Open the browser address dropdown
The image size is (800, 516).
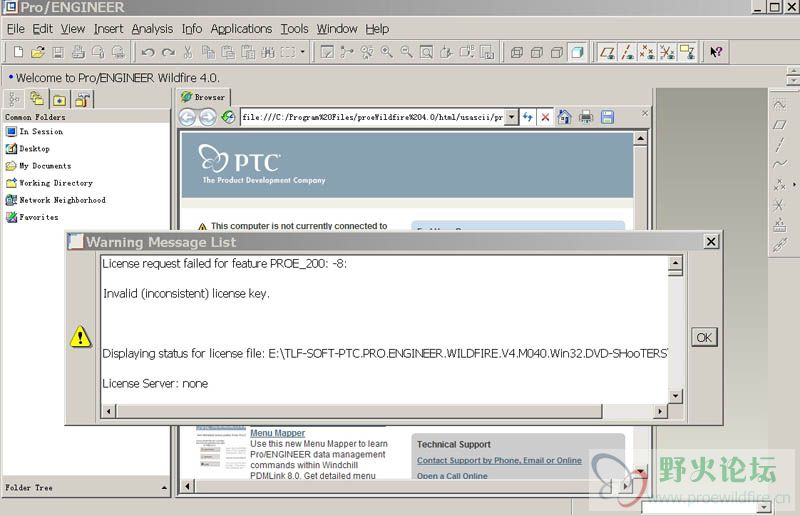[511, 117]
